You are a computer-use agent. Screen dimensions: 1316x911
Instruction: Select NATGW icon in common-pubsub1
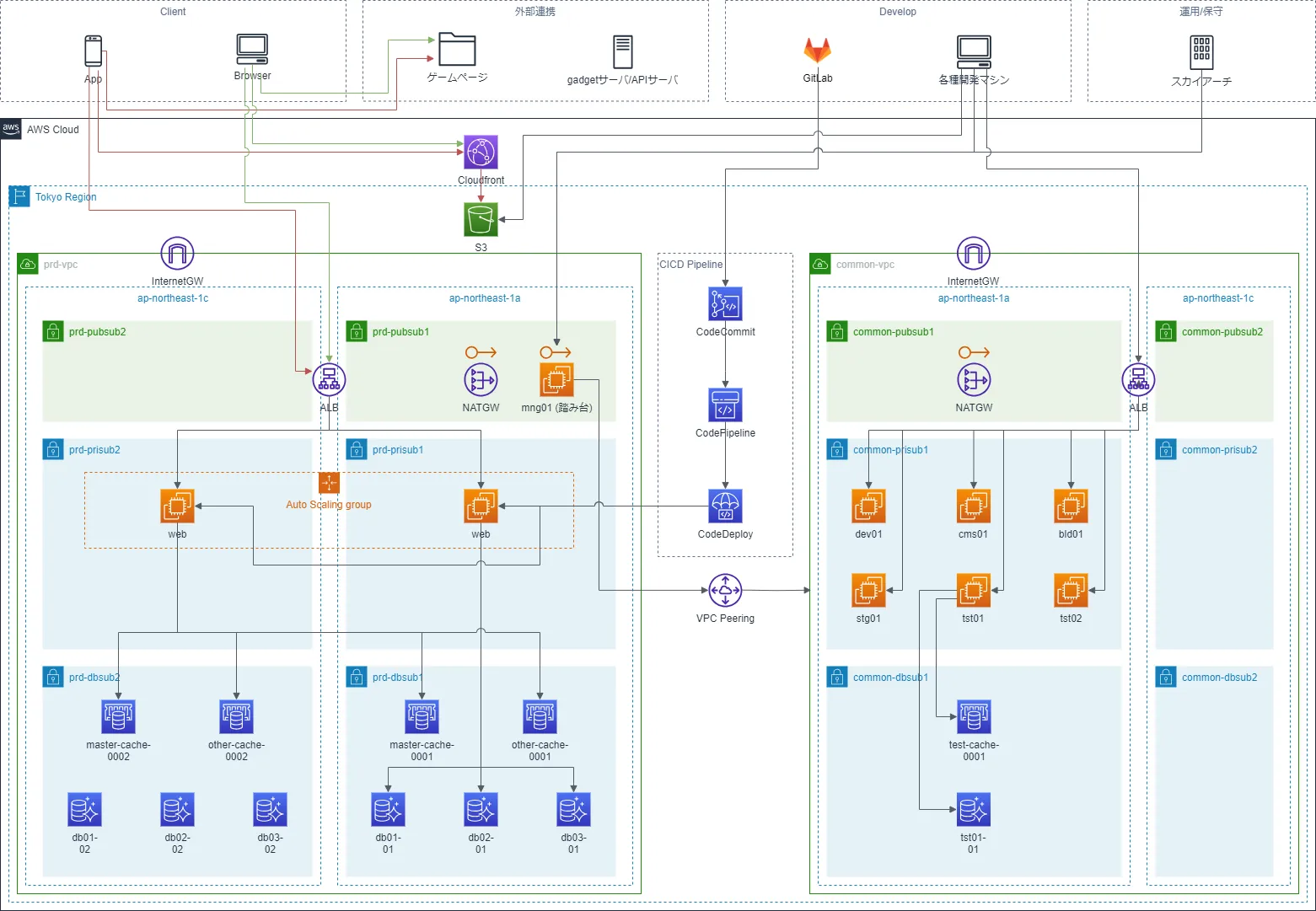[974, 380]
